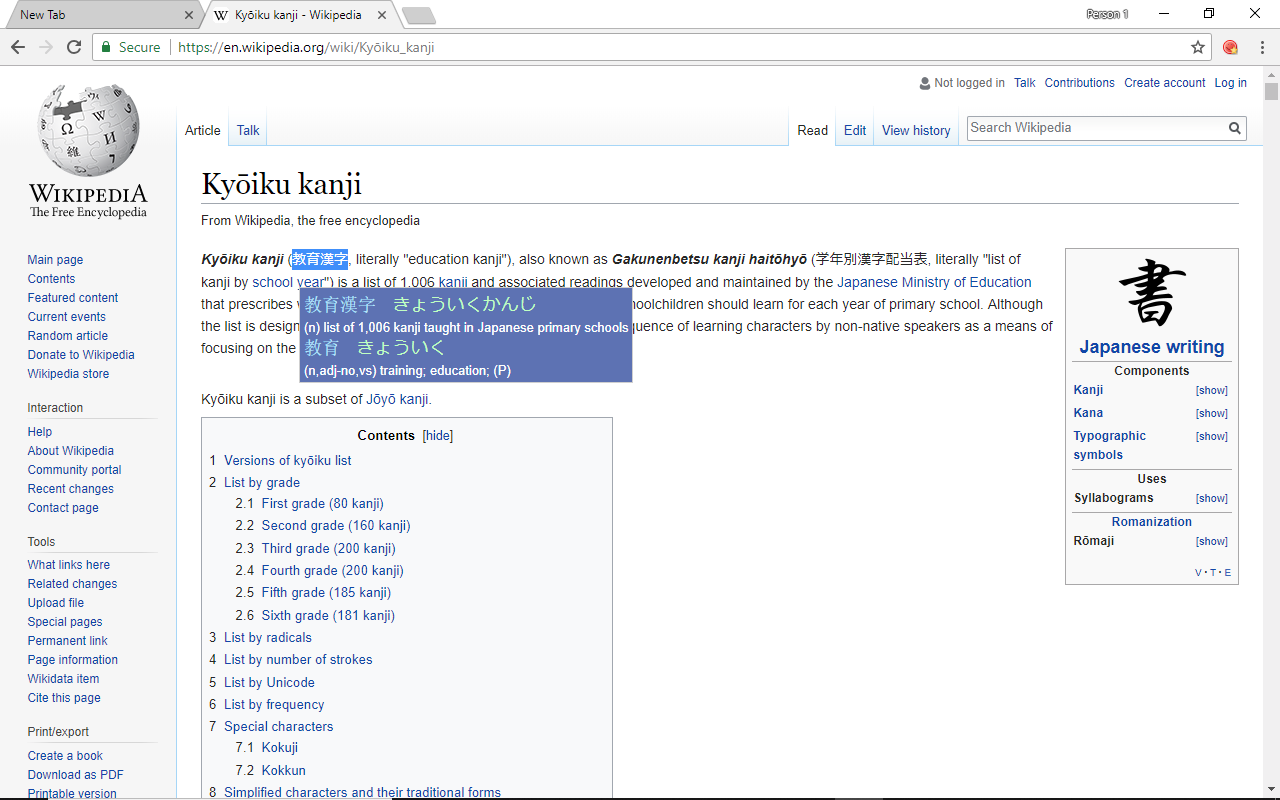Jump to List by radicals section
This screenshot has width=1280, height=800.
267,637
